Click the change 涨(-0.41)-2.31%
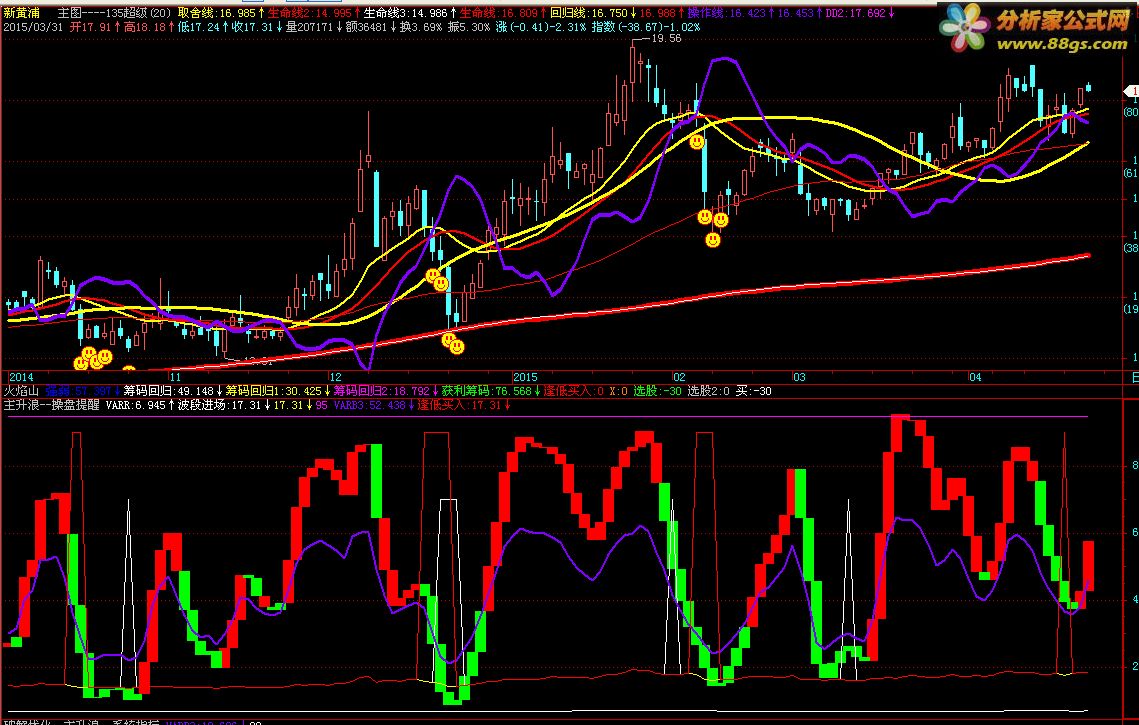Image resolution: width=1139 pixels, height=725 pixels. (x=541, y=27)
